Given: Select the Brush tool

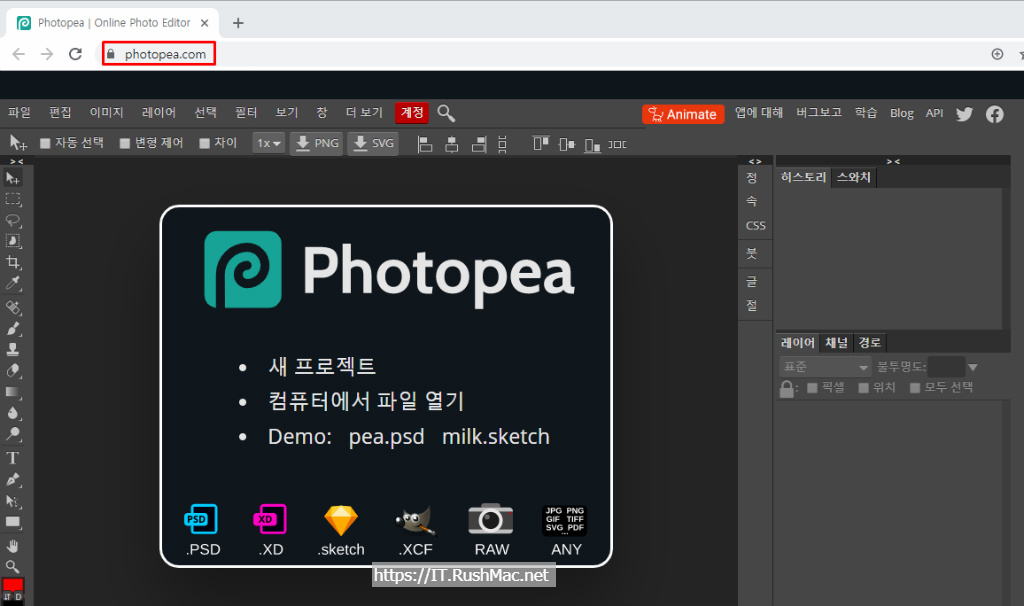Looking at the screenshot, I should (13, 328).
